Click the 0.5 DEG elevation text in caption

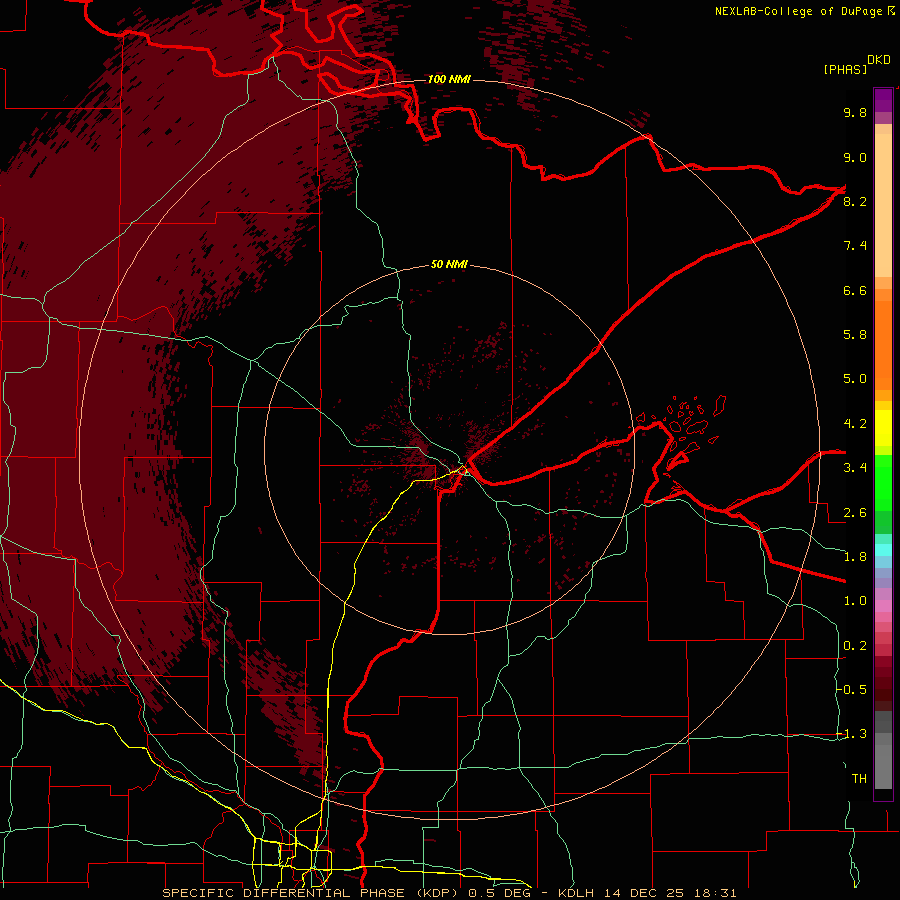(499, 893)
